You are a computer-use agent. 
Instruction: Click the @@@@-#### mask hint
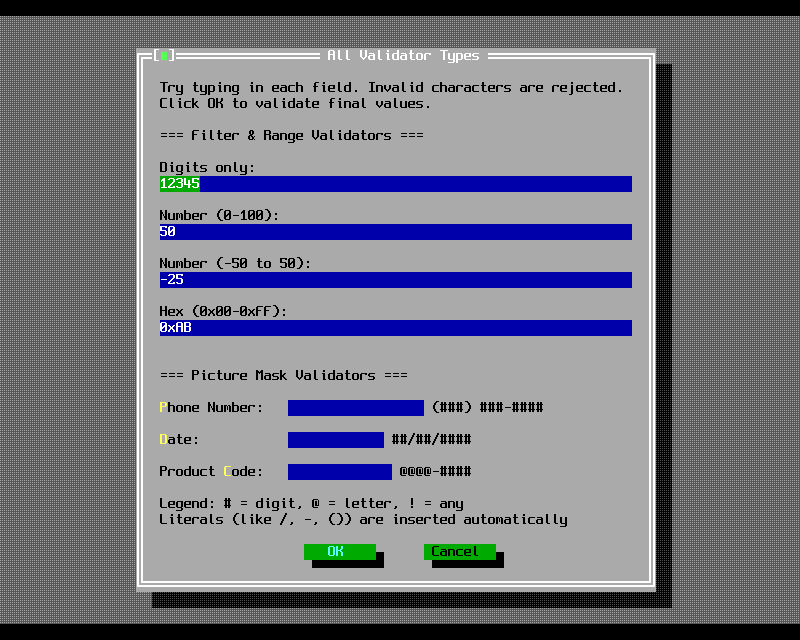point(436,472)
